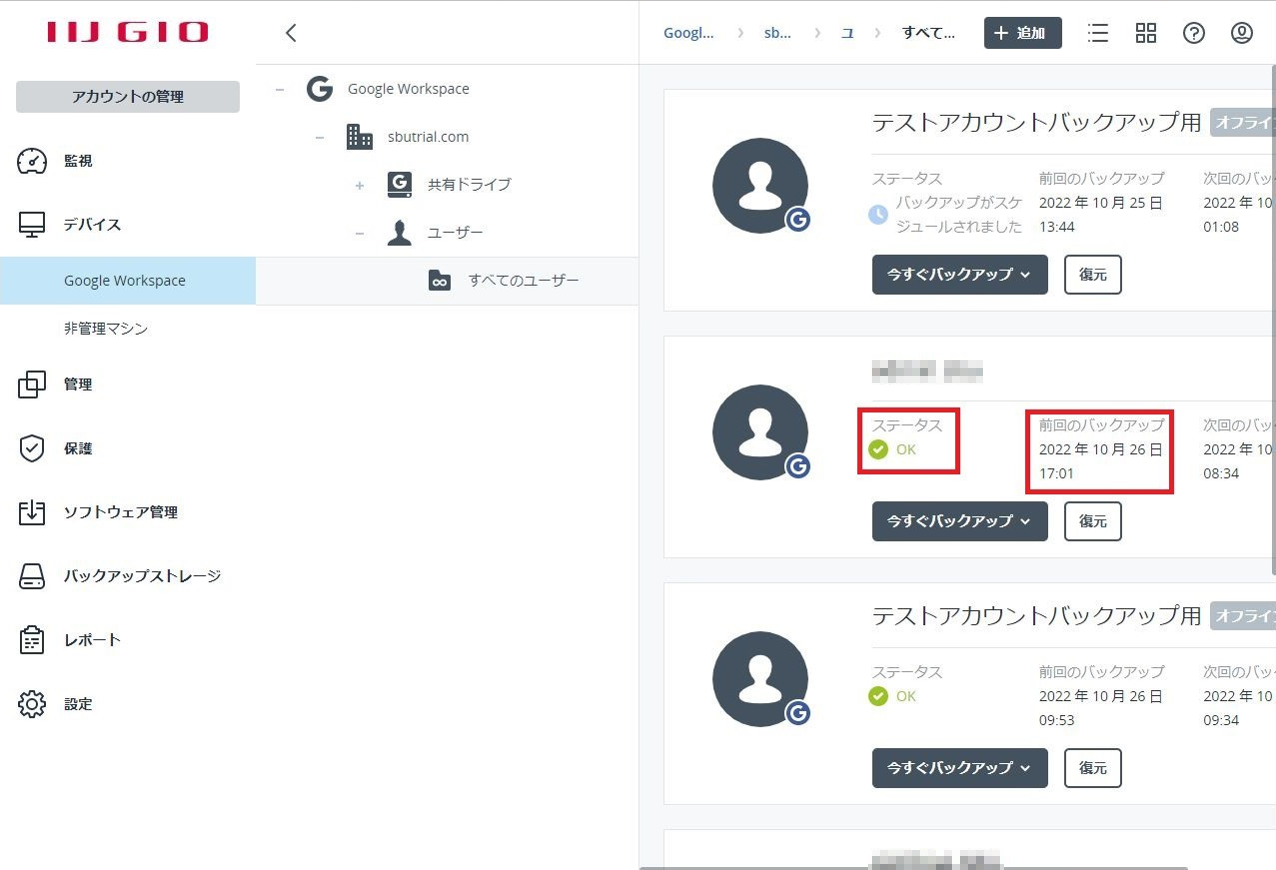The image size is (1276, 870).
Task: Click the vertical scrollbar of the user list
Action: click(x=1273, y=320)
